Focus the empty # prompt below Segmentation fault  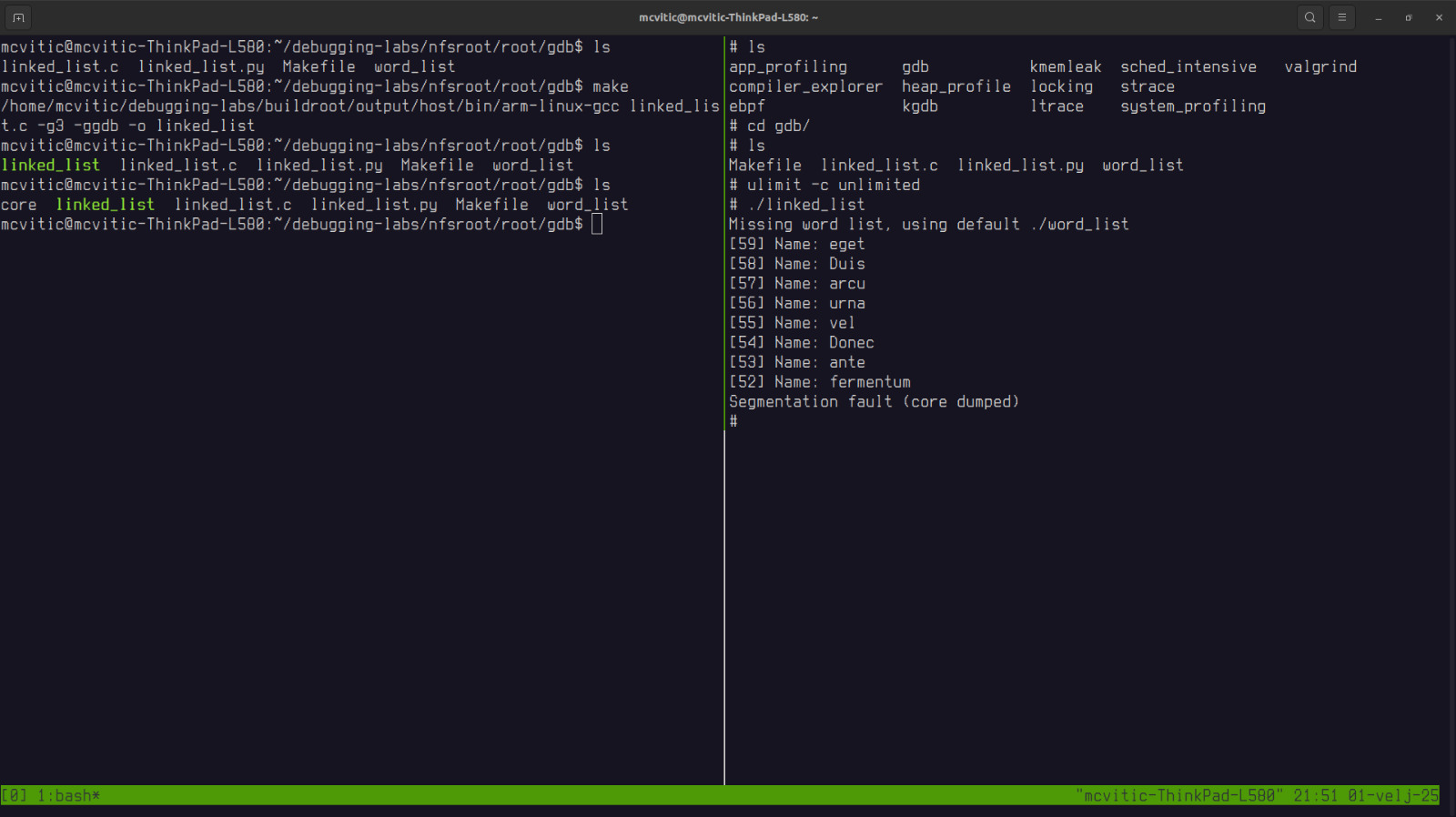733,421
